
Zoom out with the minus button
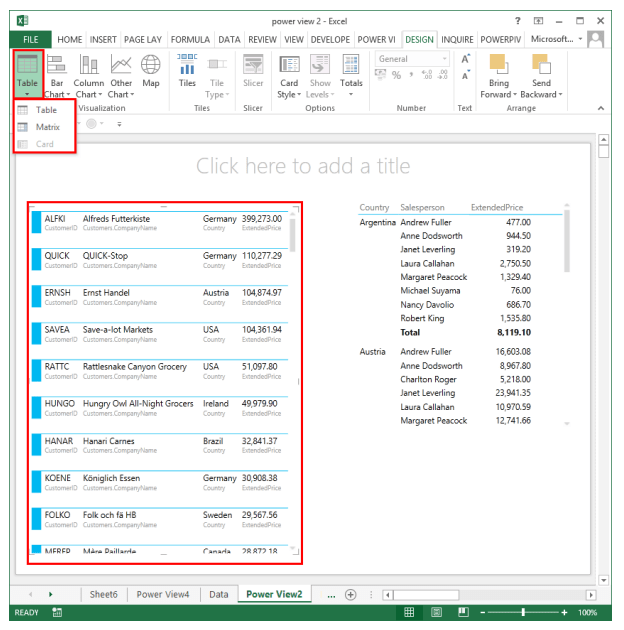[x=483, y=612]
